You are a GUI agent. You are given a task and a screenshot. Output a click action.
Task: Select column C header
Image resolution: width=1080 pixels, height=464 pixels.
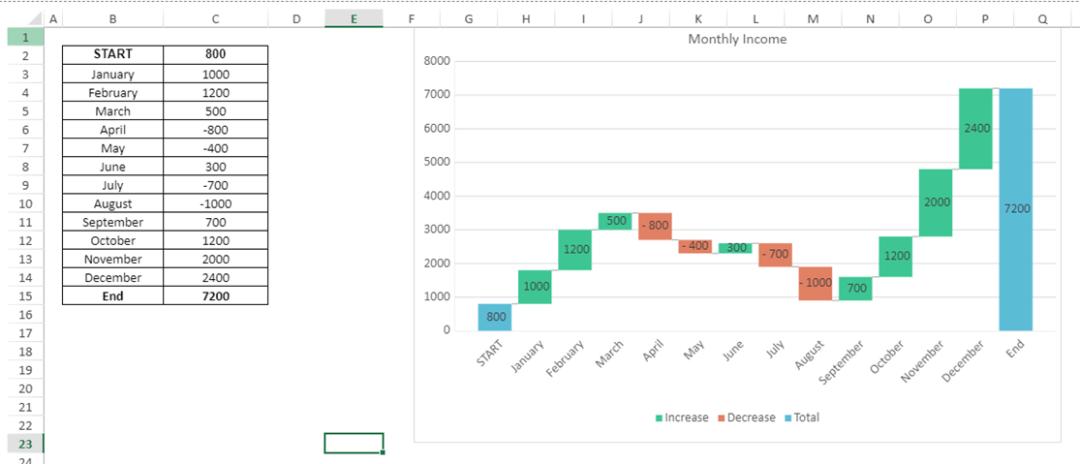(x=216, y=19)
